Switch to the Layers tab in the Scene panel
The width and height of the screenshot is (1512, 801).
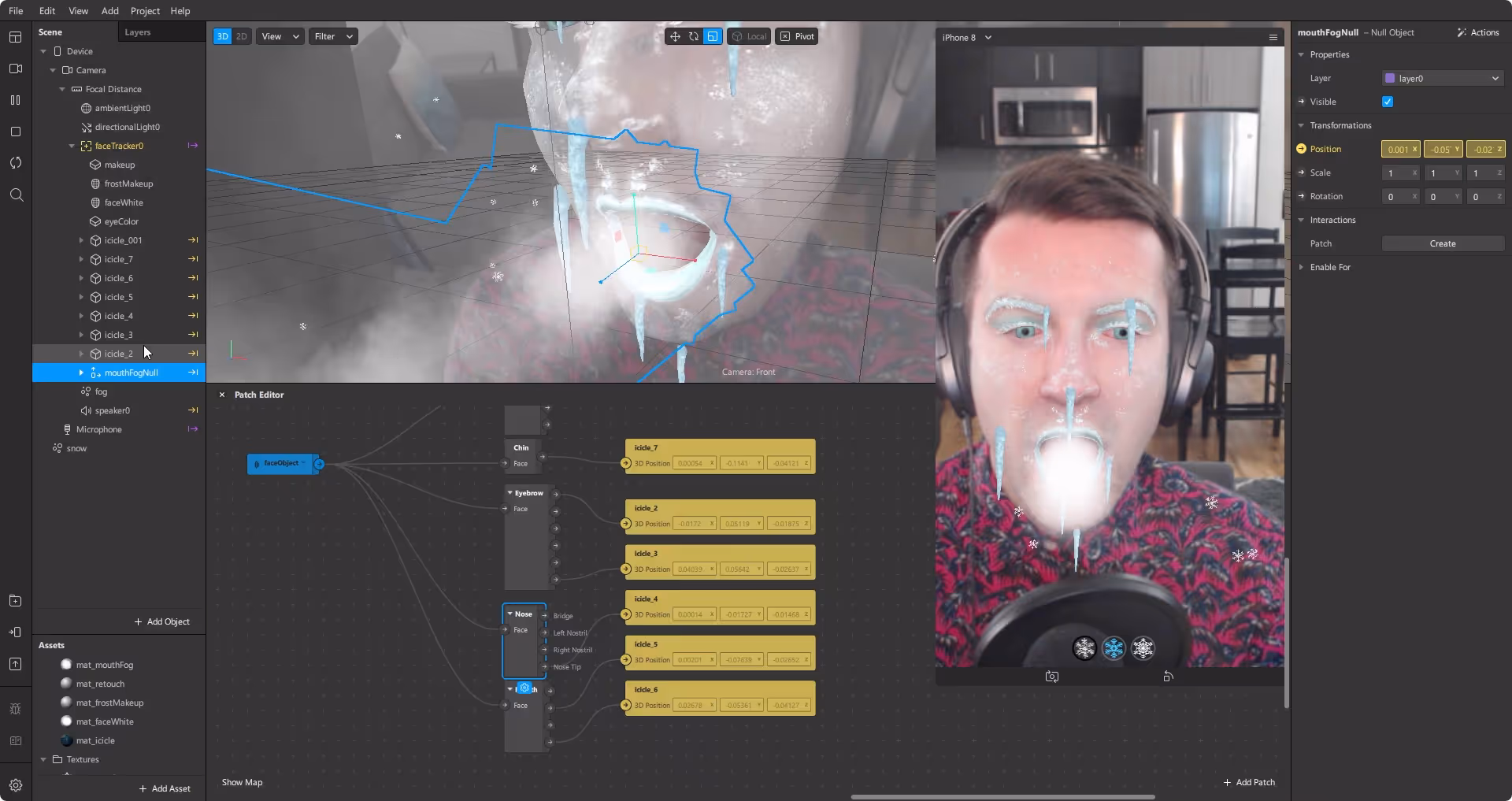[138, 32]
